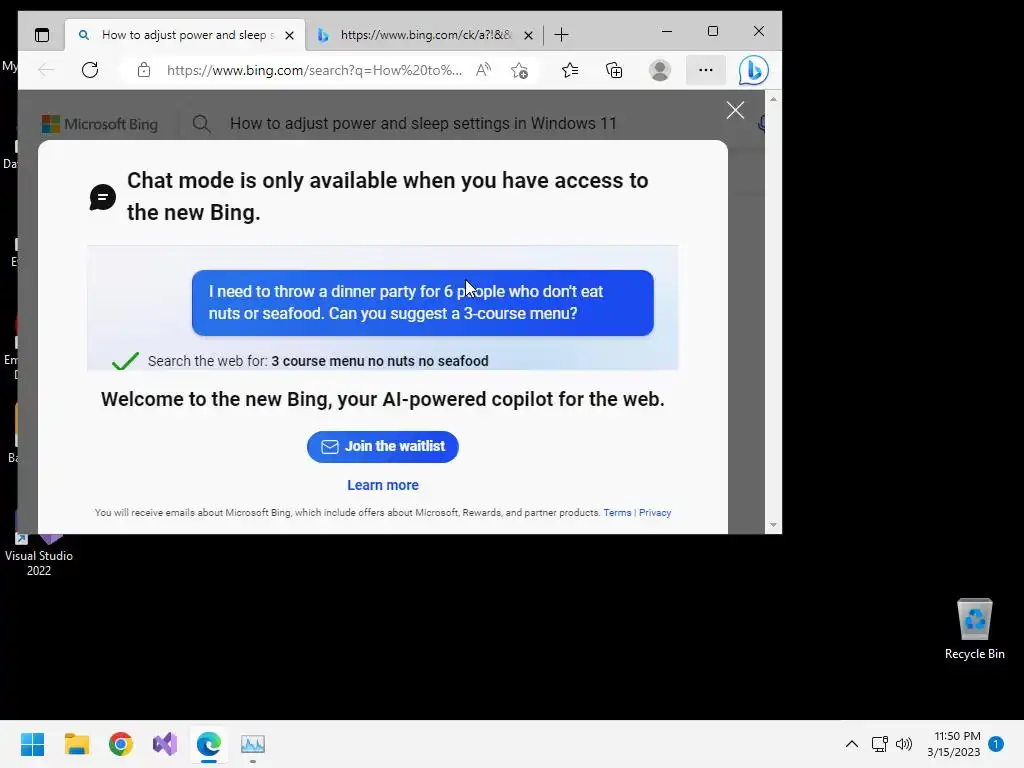Open the tab actions menu icon
The height and width of the screenshot is (768, 1024).
42,35
